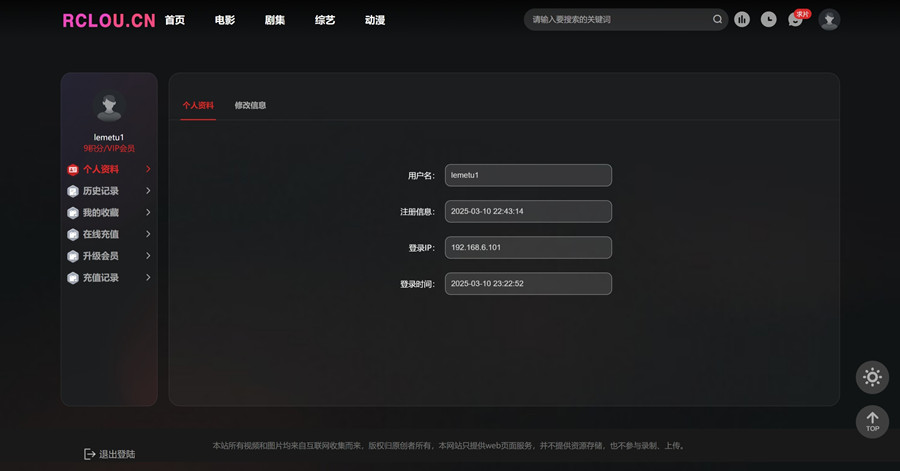The height and width of the screenshot is (471, 900).
Task: Switch to the 修改信息 tab
Action: pos(250,105)
